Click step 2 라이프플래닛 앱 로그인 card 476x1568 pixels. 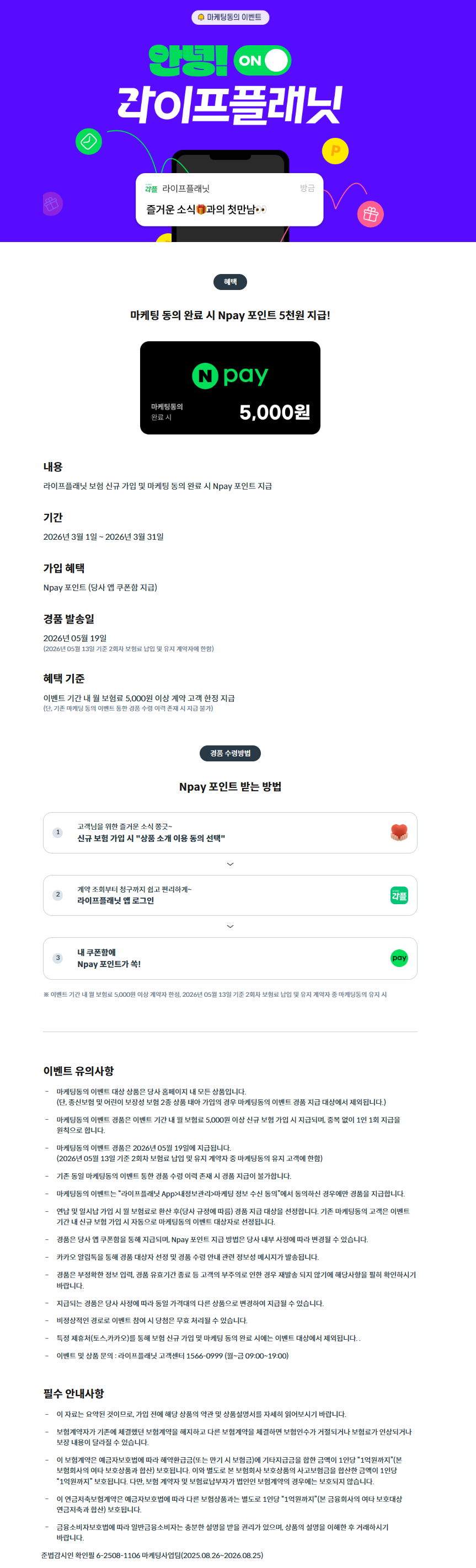tap(230, 895)
